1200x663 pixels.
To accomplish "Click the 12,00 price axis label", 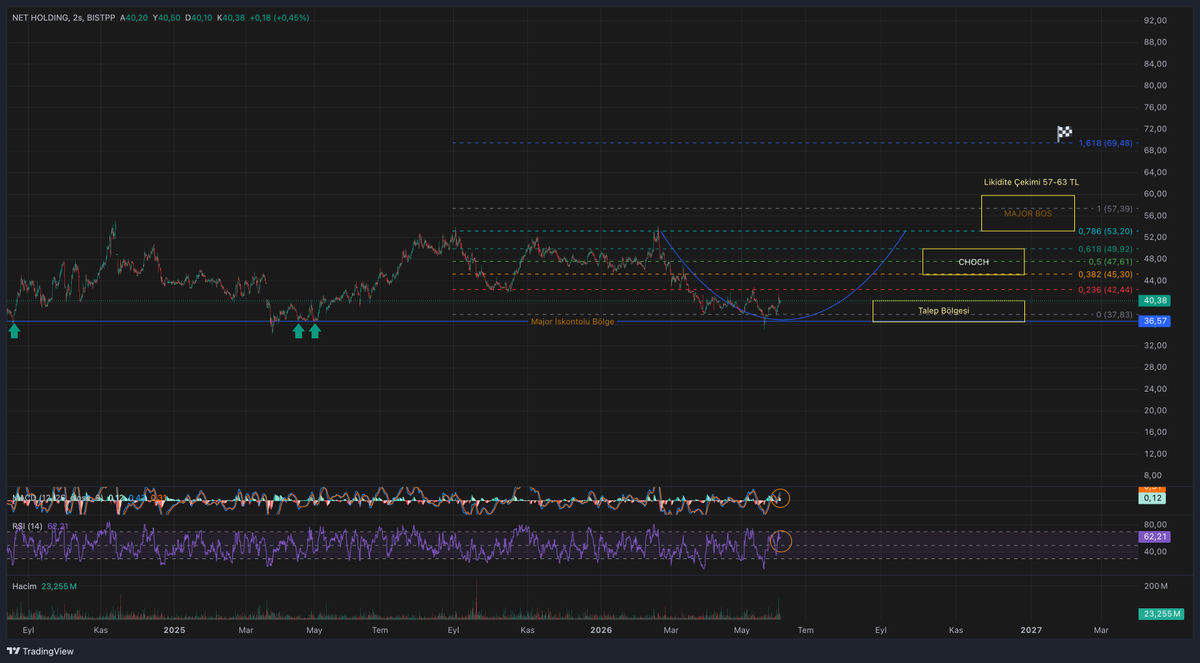I will click(x=1155, y=453).
